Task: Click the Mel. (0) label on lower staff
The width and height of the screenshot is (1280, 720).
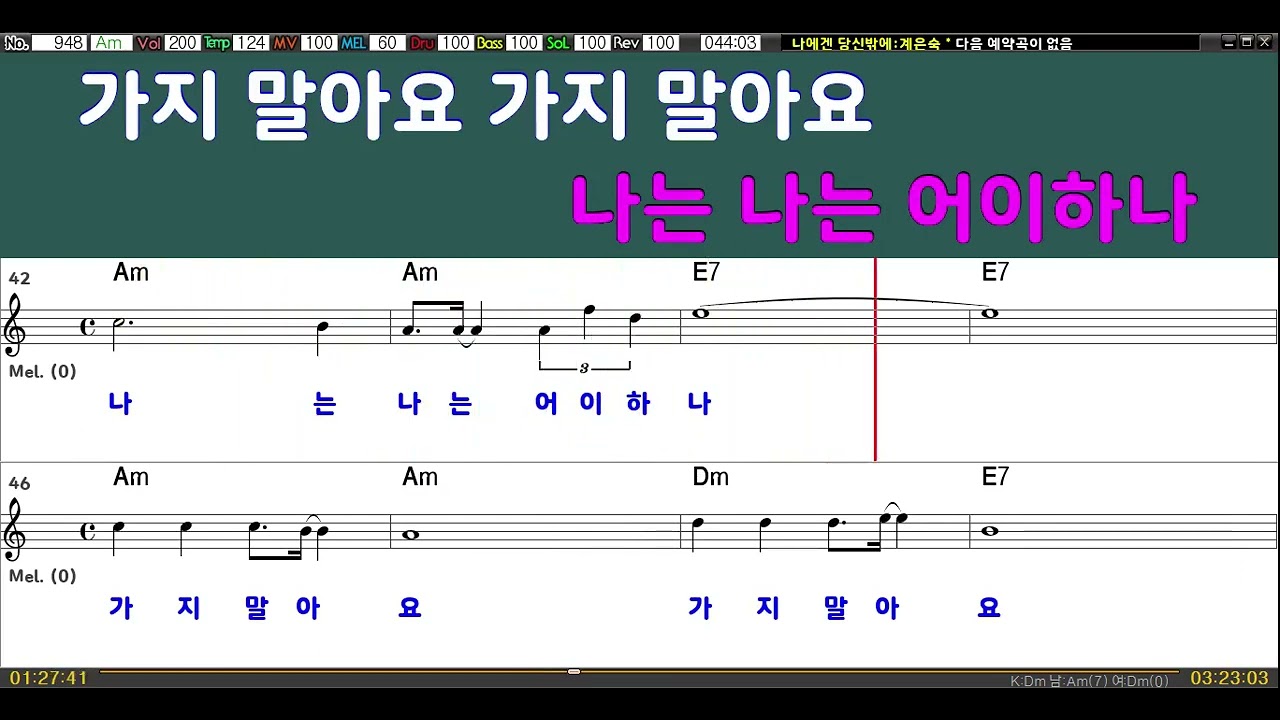Action: [x=42, y=576]
